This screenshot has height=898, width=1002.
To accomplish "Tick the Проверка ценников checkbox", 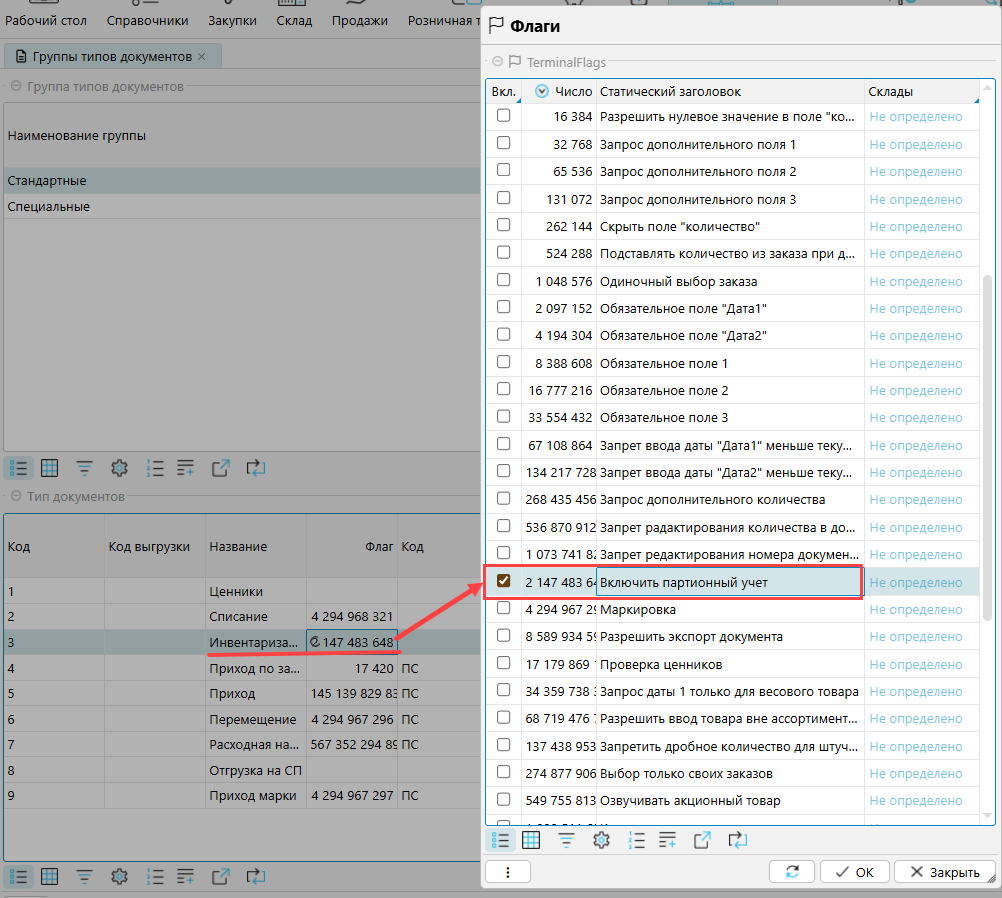I will [x=504, y=663].
